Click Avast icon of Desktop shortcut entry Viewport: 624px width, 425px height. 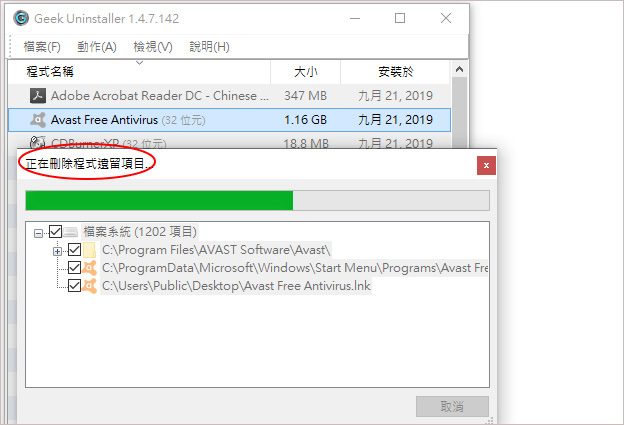pyautogui.click(x=90, y=285)
